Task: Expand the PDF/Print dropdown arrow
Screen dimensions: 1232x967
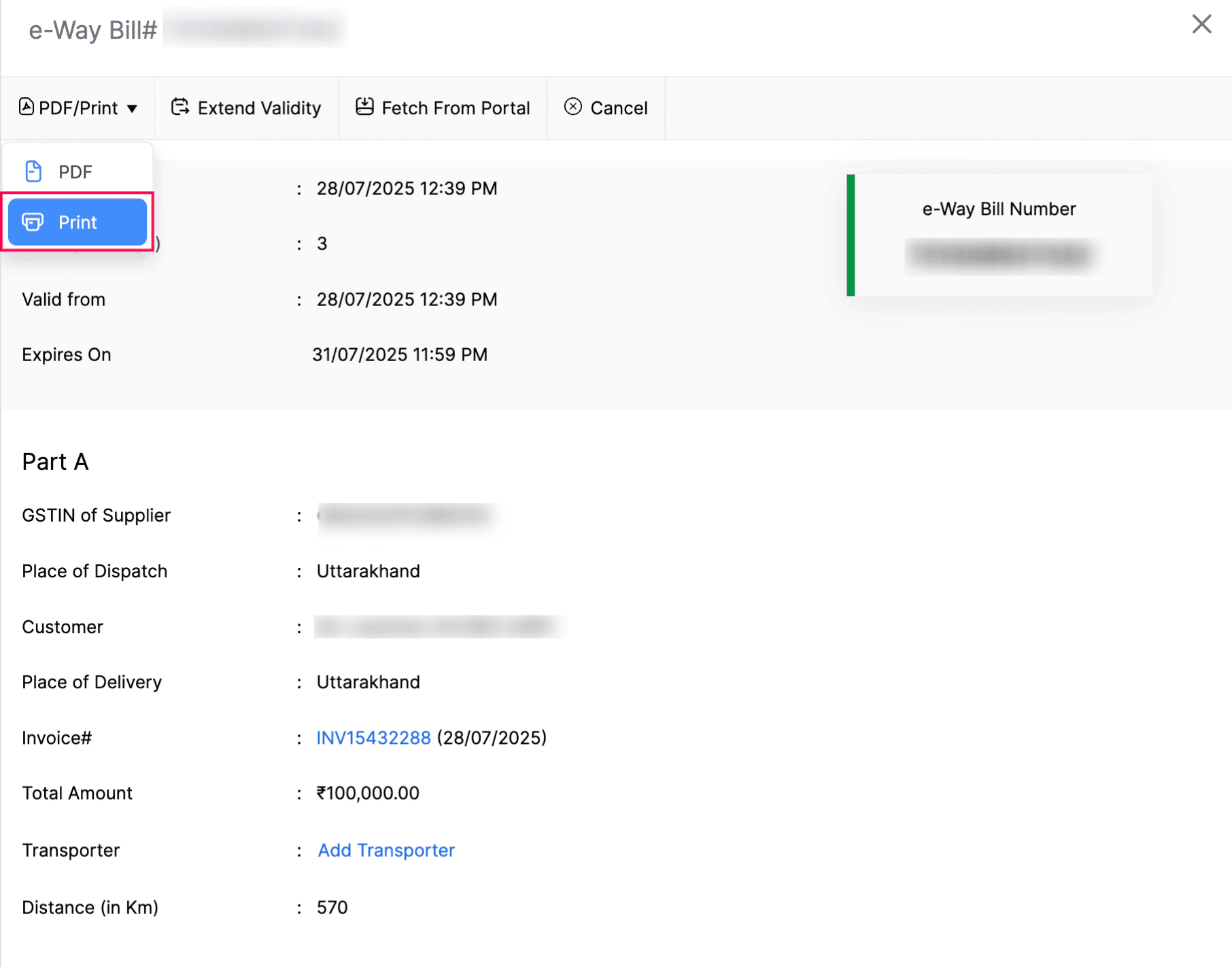Action: click(x=133, y=109)
